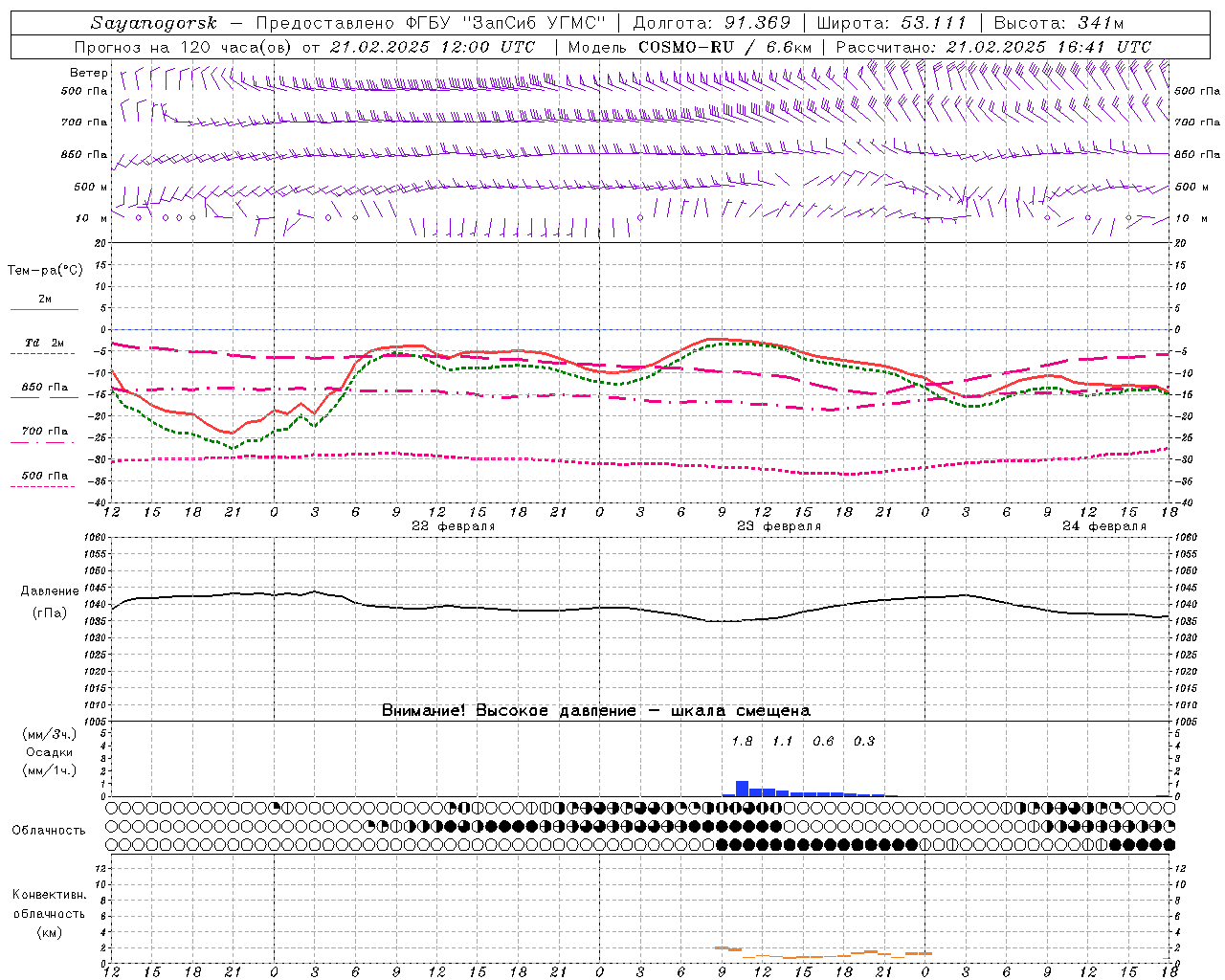Select "850 гПа" in the temperature legend
This screenshot has width=1225, height=980.
point(45,388)
